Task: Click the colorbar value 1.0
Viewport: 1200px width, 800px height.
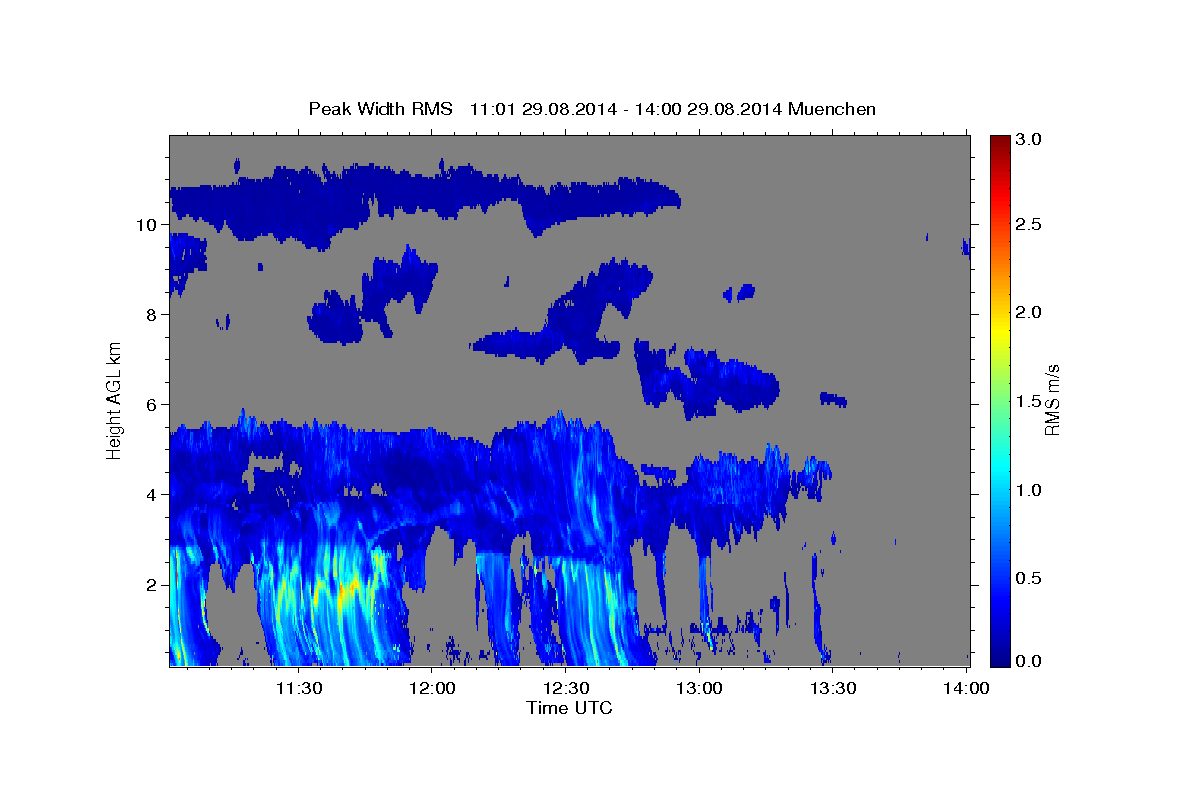Action: pos(1029,490)
